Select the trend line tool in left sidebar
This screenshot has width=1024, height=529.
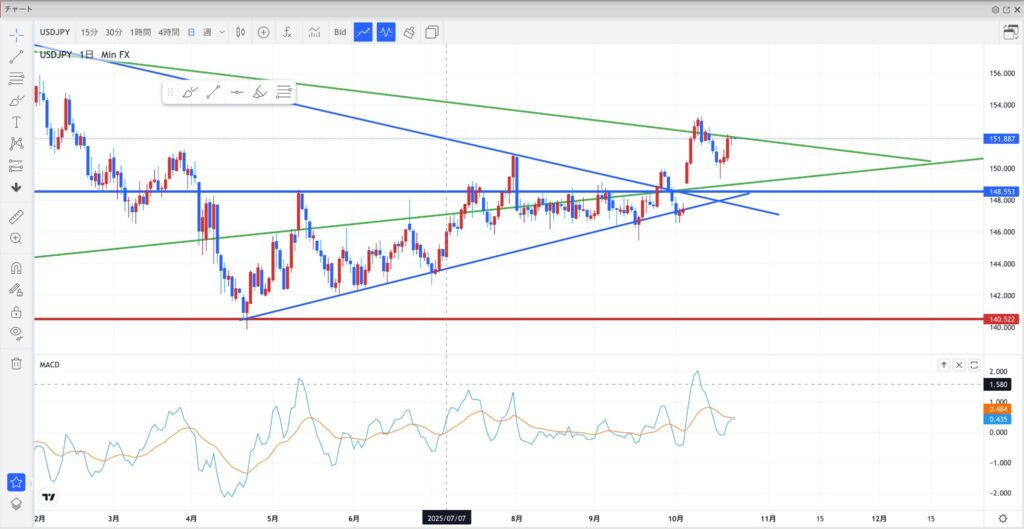coord(16,56)
